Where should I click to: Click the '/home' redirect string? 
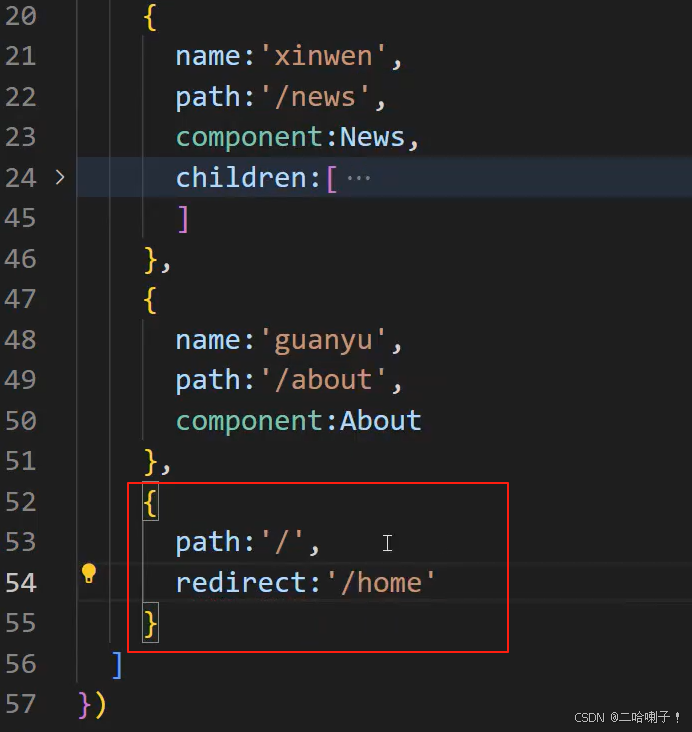pyautogui.click(x=381, y=583)
